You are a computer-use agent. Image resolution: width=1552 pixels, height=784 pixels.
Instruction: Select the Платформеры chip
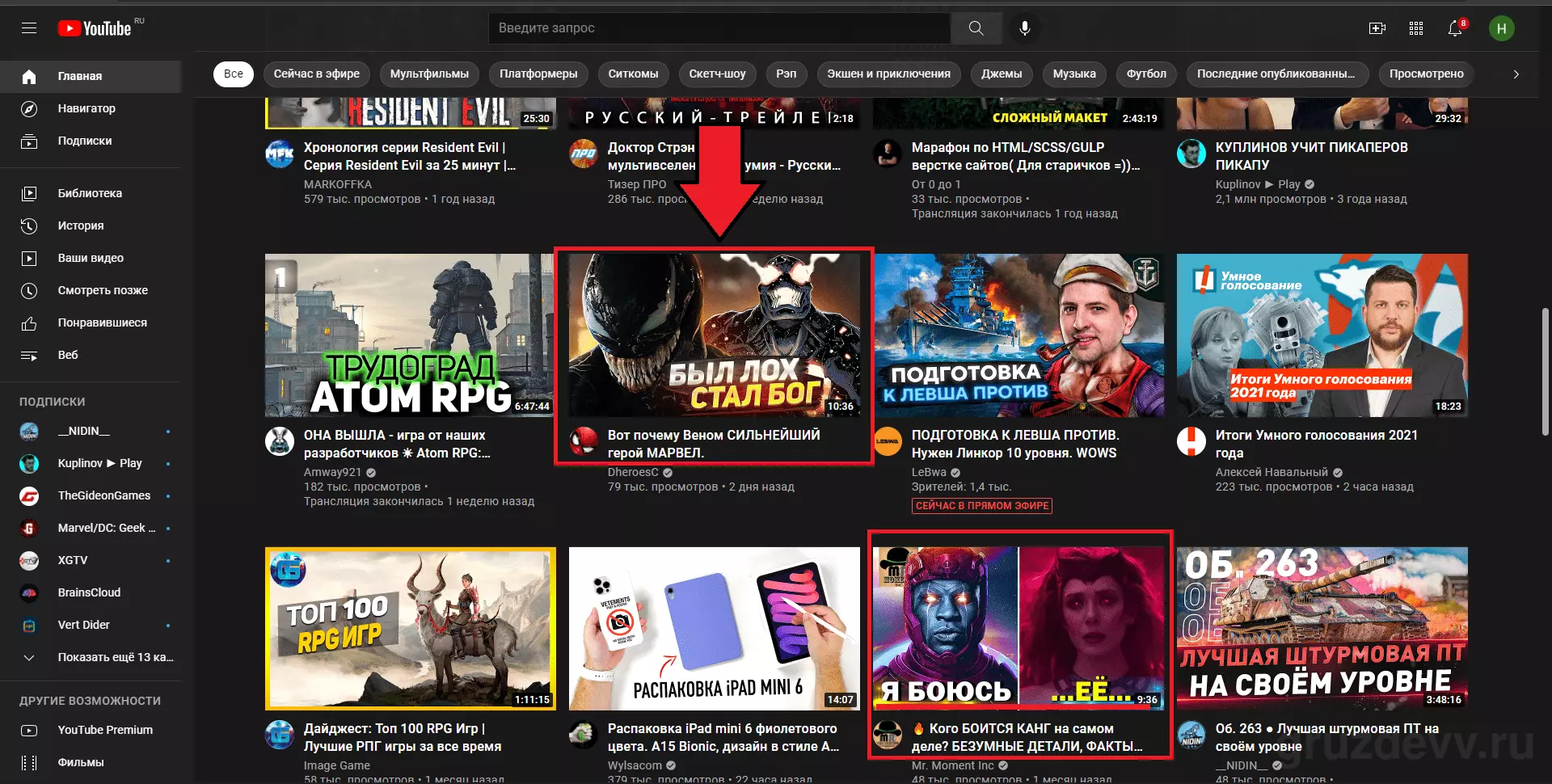point(538,74)
